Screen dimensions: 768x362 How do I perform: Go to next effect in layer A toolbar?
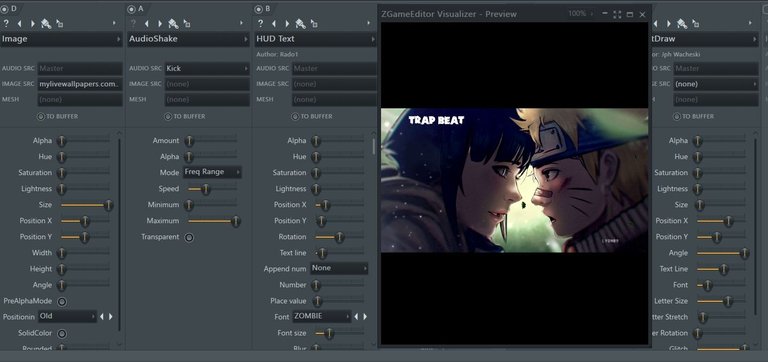(160, 23)
